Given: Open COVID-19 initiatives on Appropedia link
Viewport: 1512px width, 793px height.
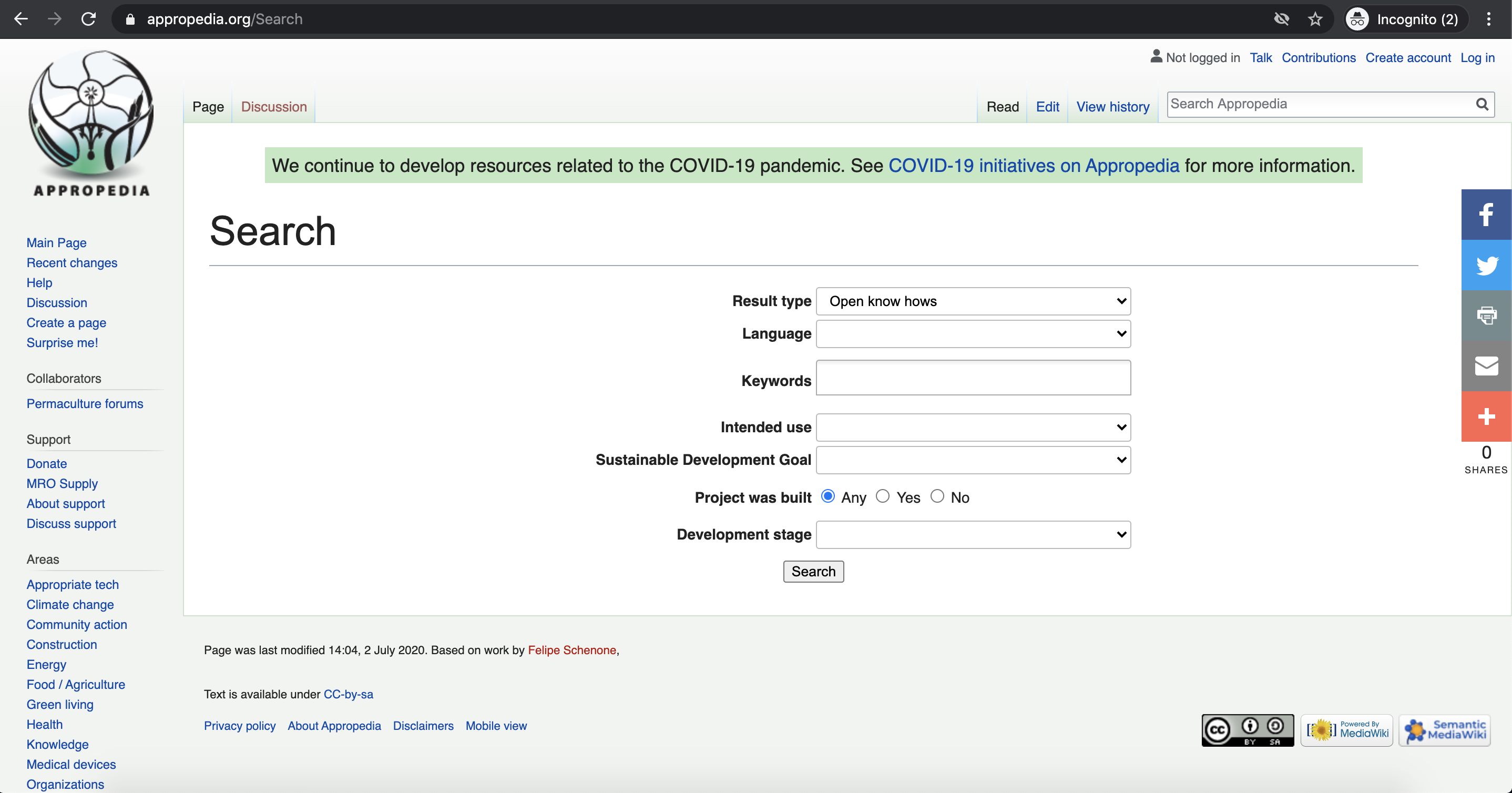Looking at the screenshot, I should pos(1033,166).
